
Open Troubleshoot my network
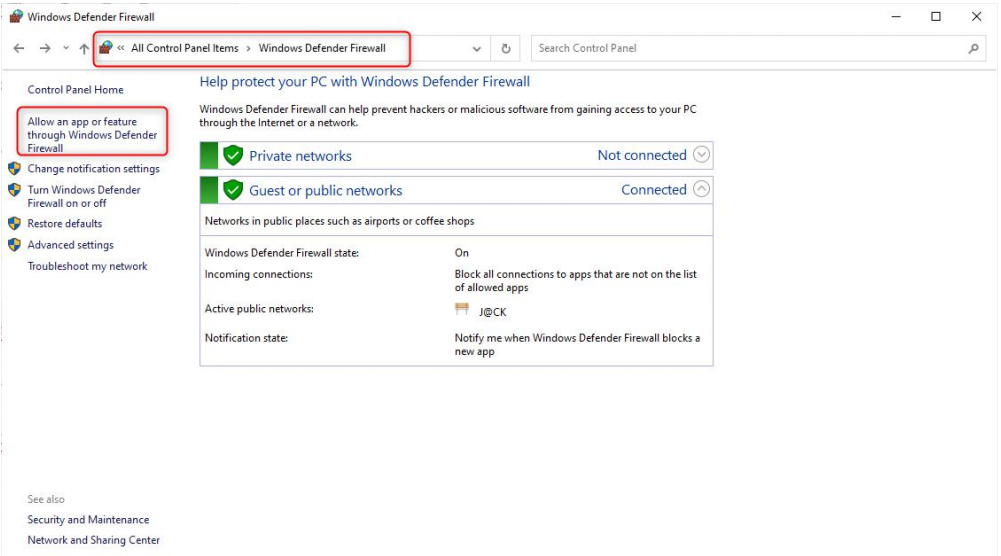(x=87, y=266)
